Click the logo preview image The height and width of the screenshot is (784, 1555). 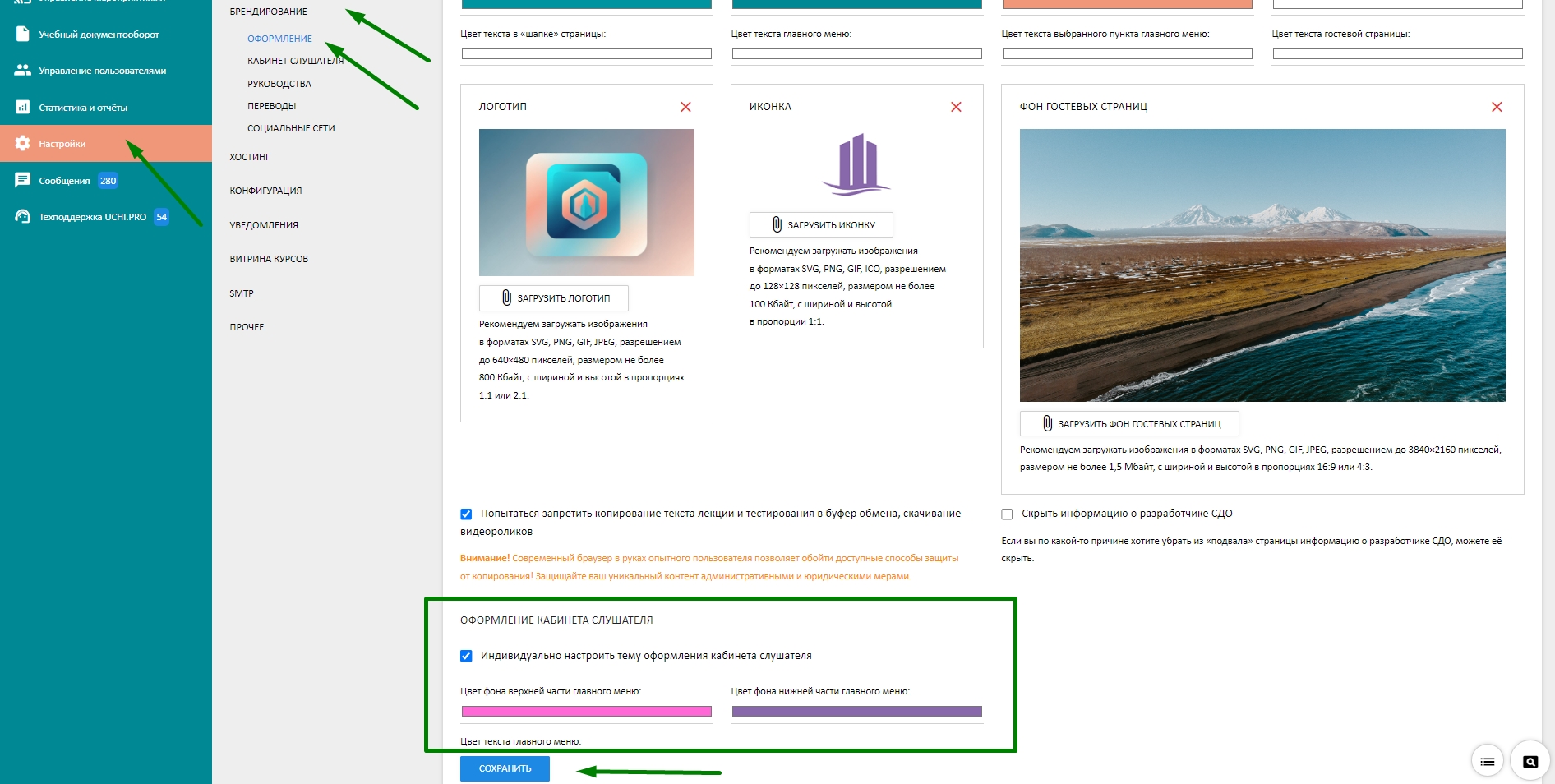pyautogui.click(x=587, y=202)
